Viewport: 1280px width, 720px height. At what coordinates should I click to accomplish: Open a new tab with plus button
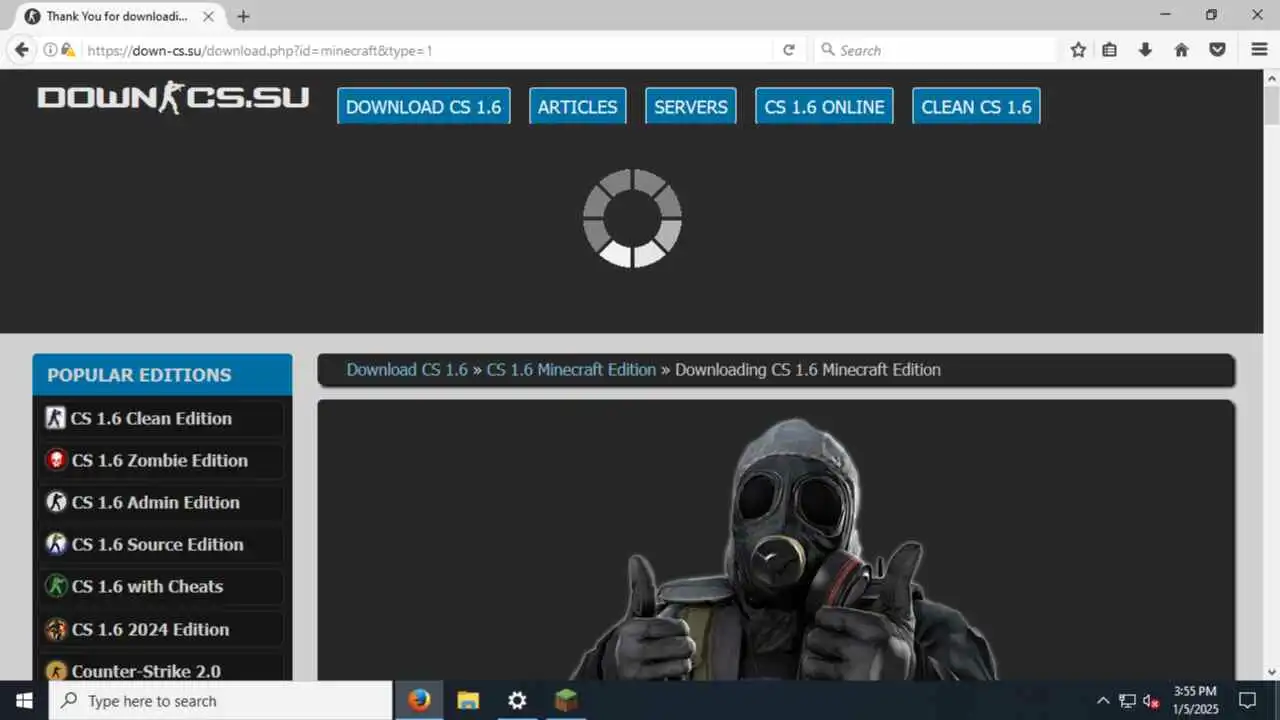(243, 16)
